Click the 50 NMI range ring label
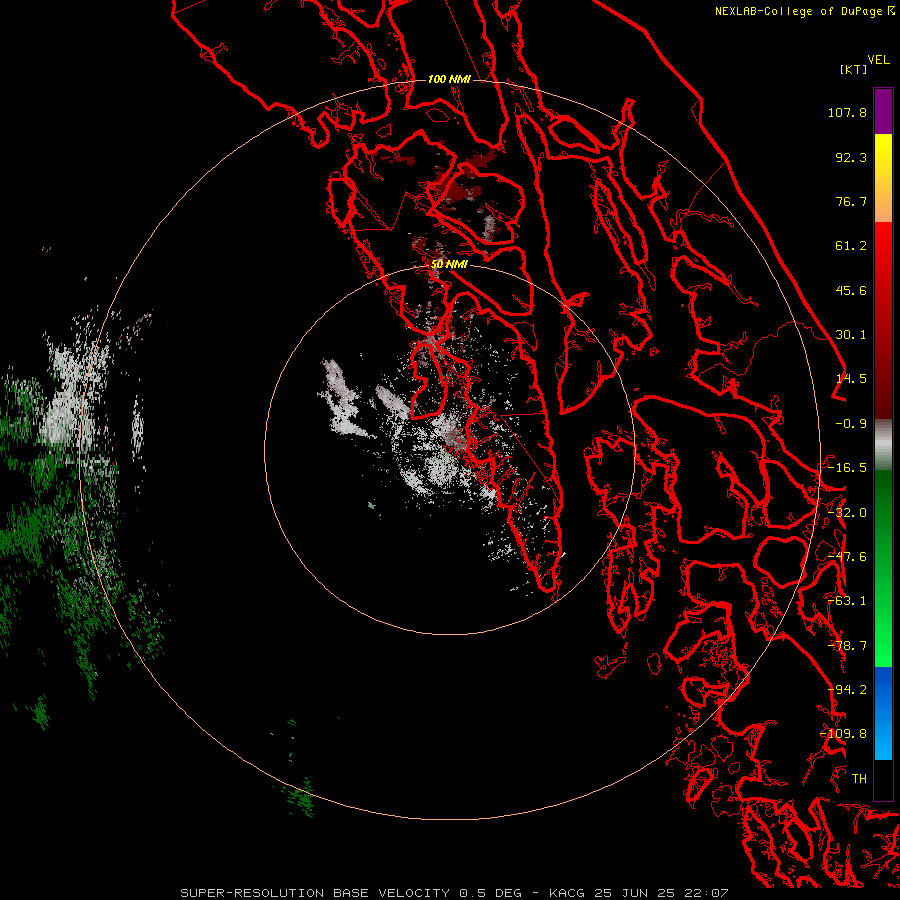This screenshot has height=900, width=900. tap(449, 265)
